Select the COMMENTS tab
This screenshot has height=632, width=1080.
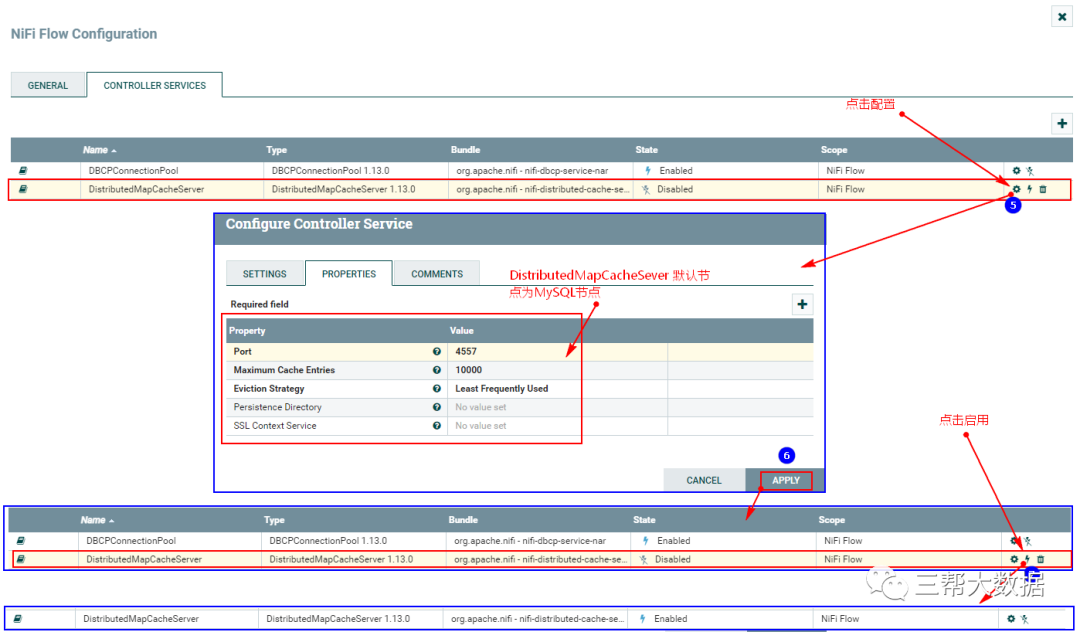click(437, 274)
